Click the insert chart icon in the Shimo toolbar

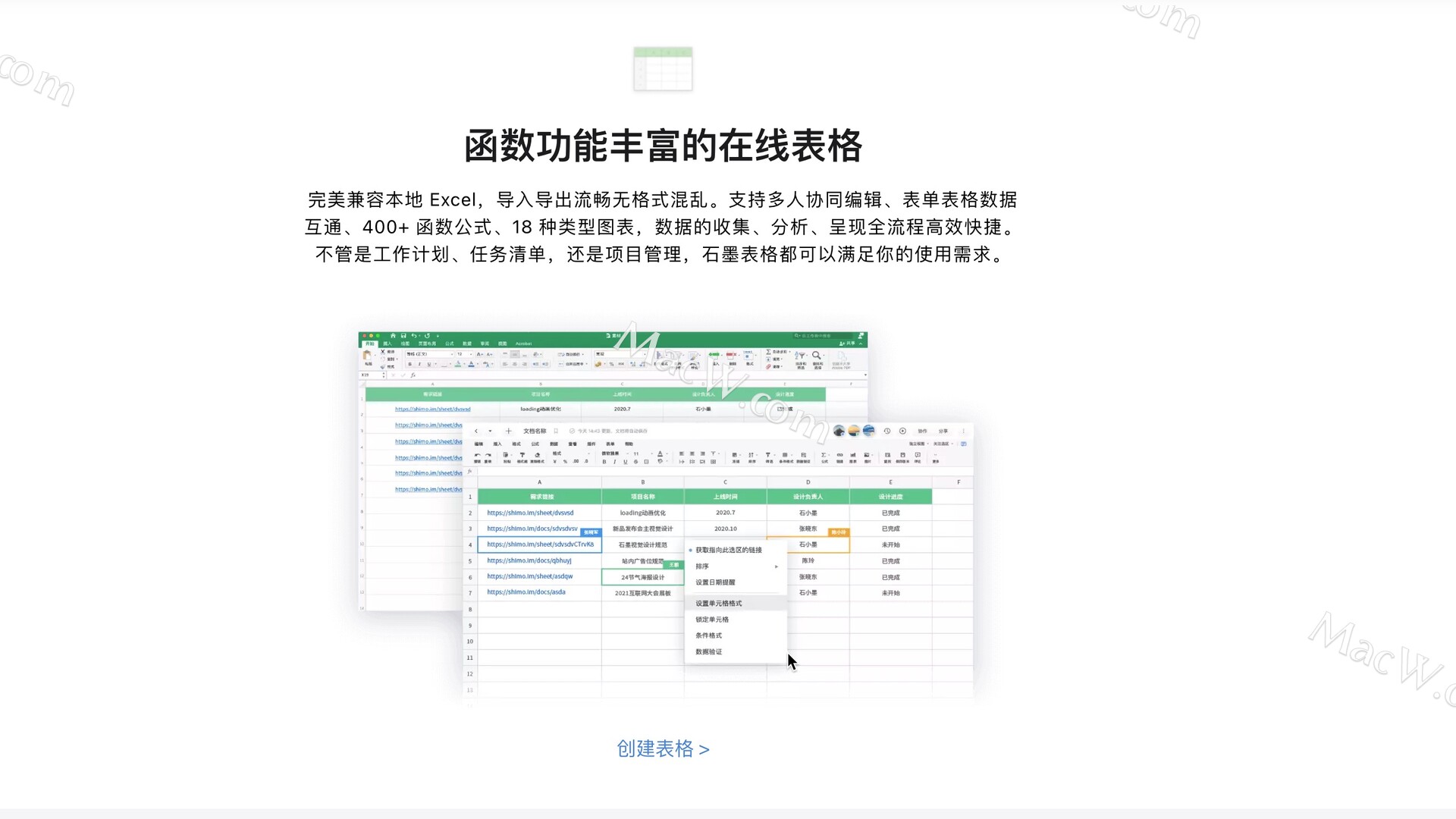pyautogui.click(x=853, y=455)
